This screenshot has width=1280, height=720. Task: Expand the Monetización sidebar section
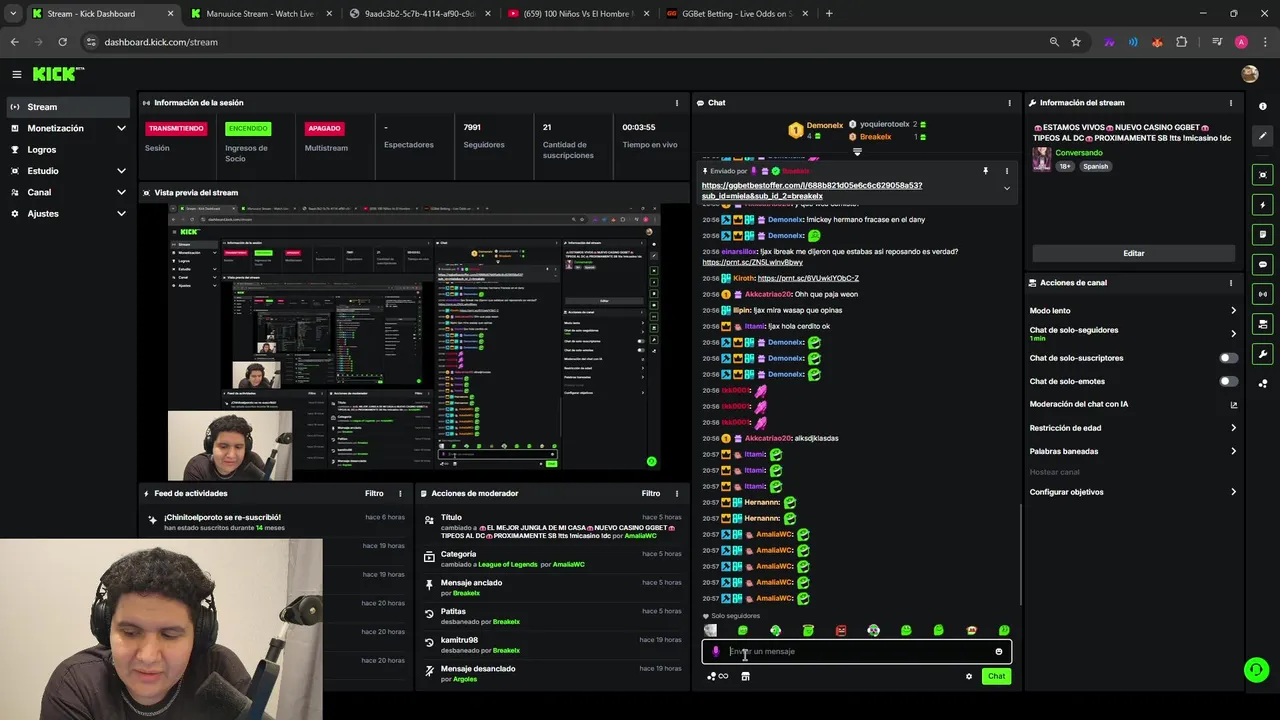point(67,128)
